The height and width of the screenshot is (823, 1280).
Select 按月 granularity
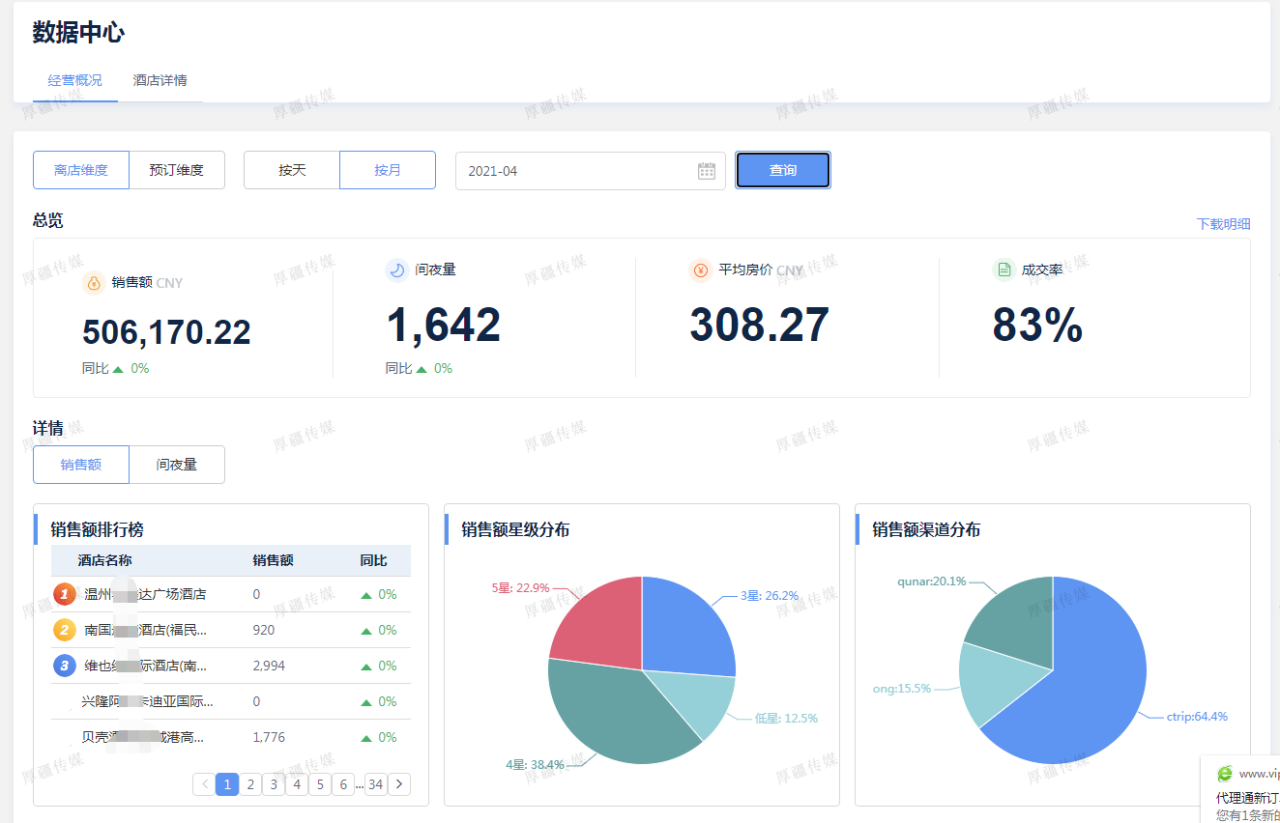coord(388,170)
